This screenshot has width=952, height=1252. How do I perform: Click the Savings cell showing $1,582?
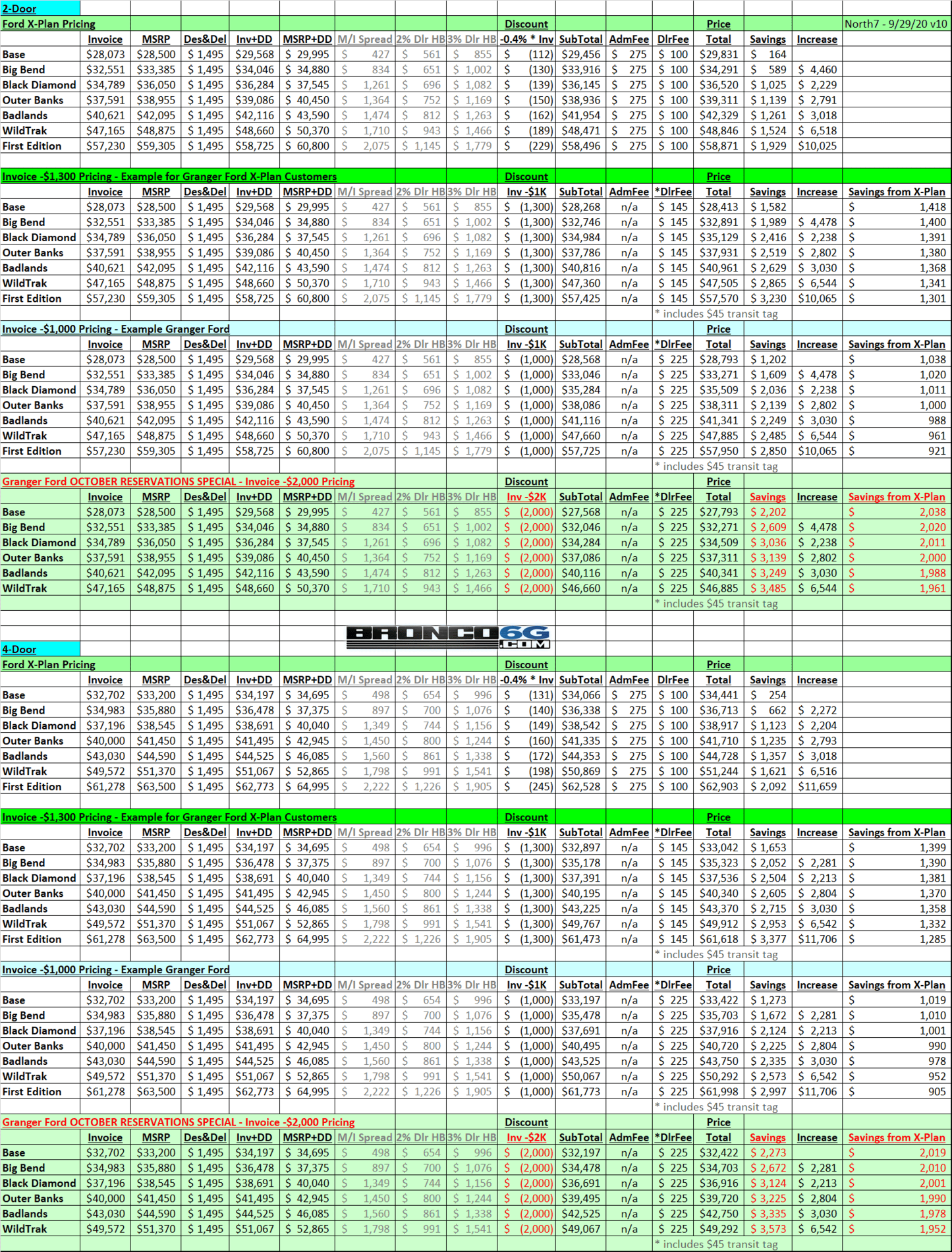click(x=768, y=207)
